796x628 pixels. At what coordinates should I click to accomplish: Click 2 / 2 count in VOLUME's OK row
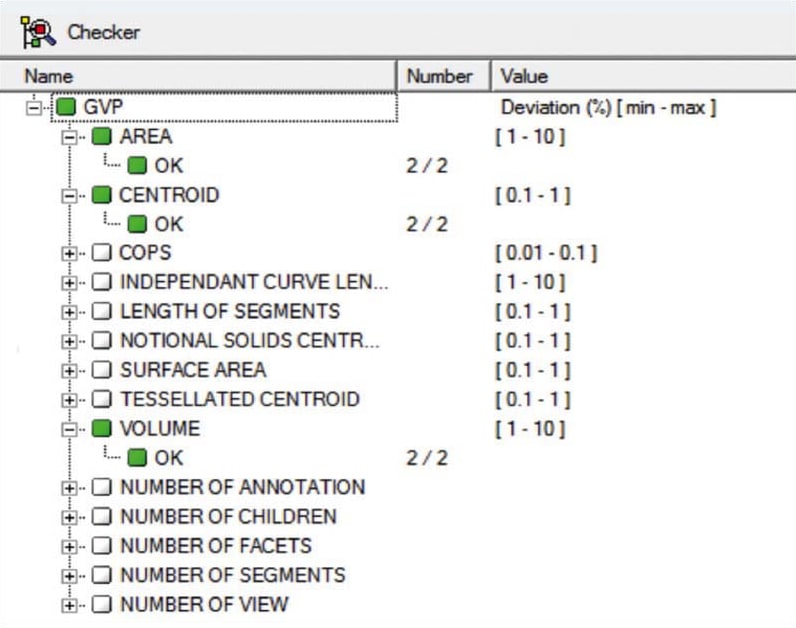427,458
